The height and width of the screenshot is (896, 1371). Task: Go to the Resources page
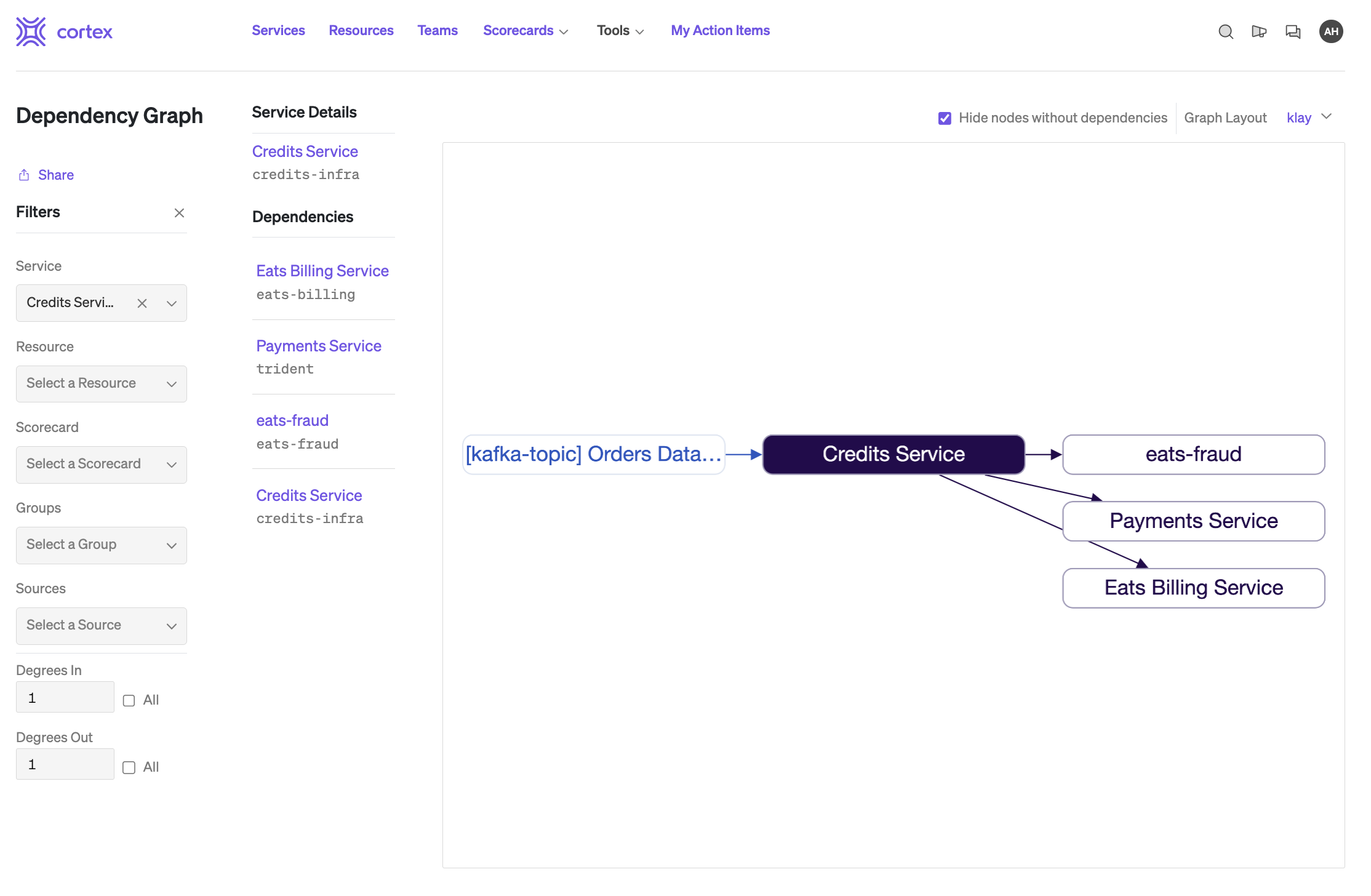361,31
